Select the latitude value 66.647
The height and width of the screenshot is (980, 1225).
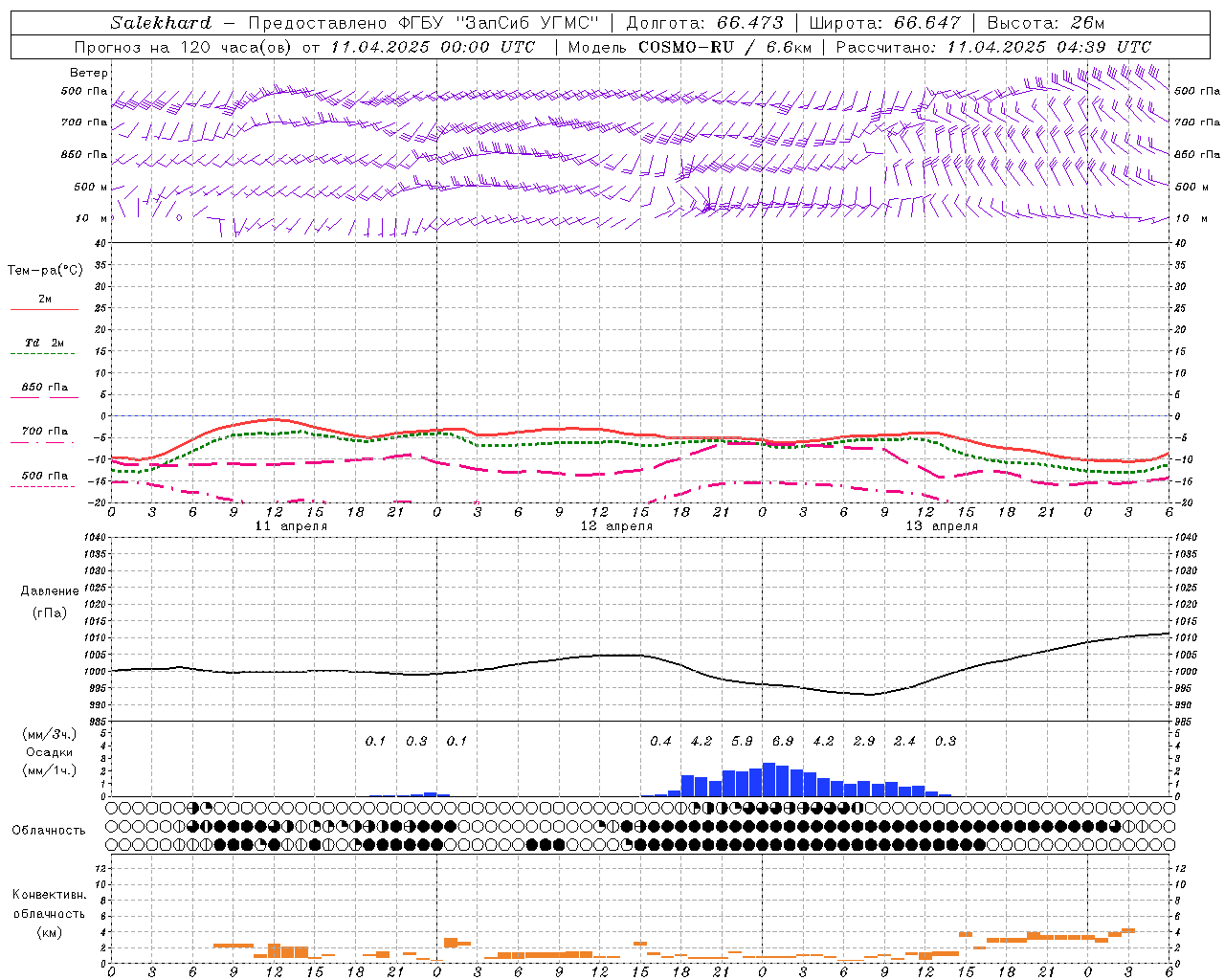927,23
